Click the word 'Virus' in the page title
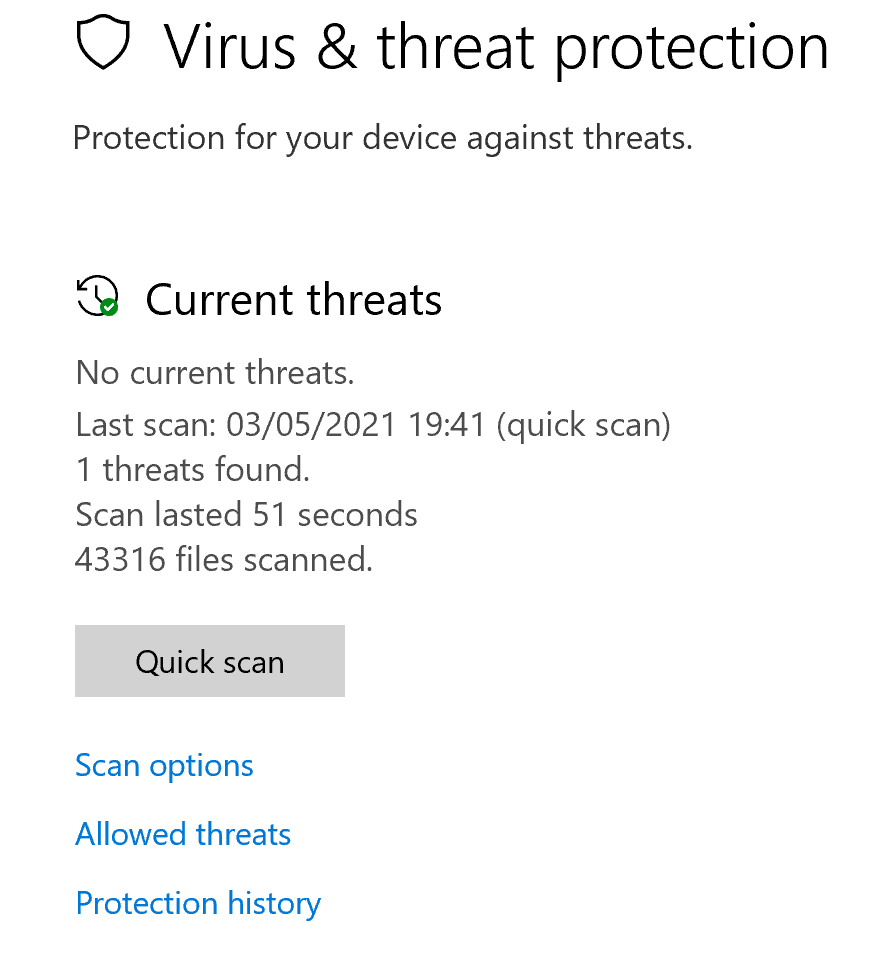Image resolution: width=879 pixels, height=958 pixels. (230, 47)
